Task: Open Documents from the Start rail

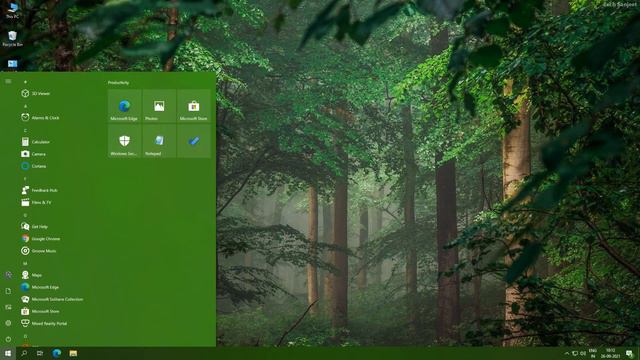Action: pyautogui.click(x=8, y=291)
